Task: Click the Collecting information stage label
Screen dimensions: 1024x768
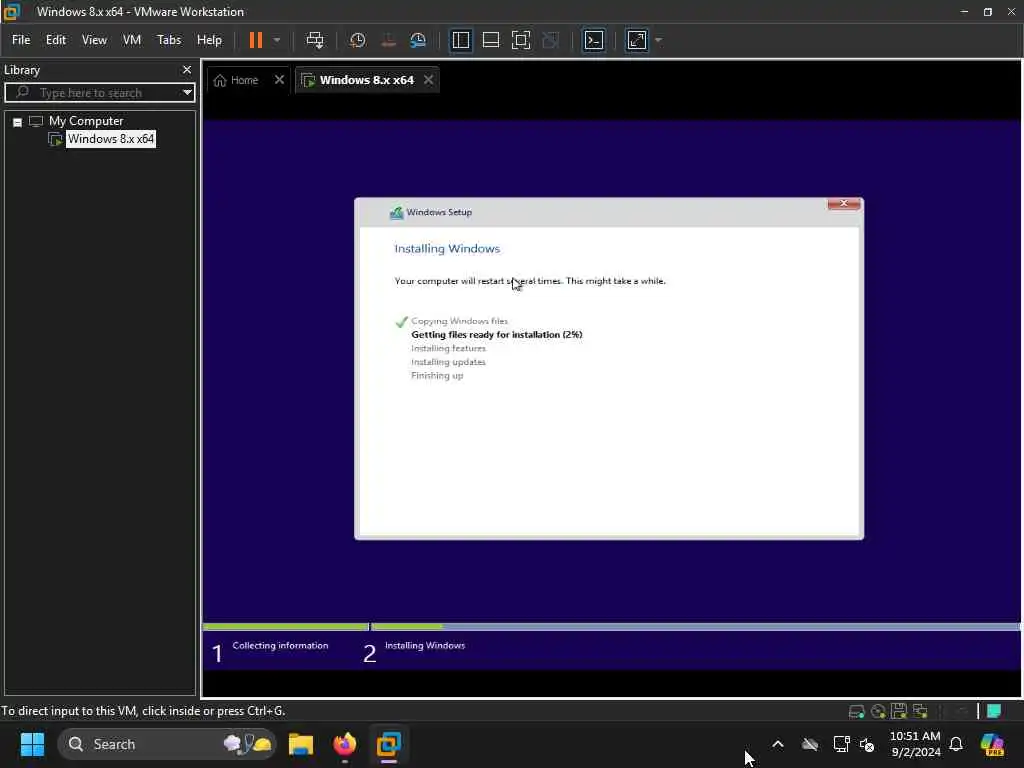Action: click(x=280, y=645)
